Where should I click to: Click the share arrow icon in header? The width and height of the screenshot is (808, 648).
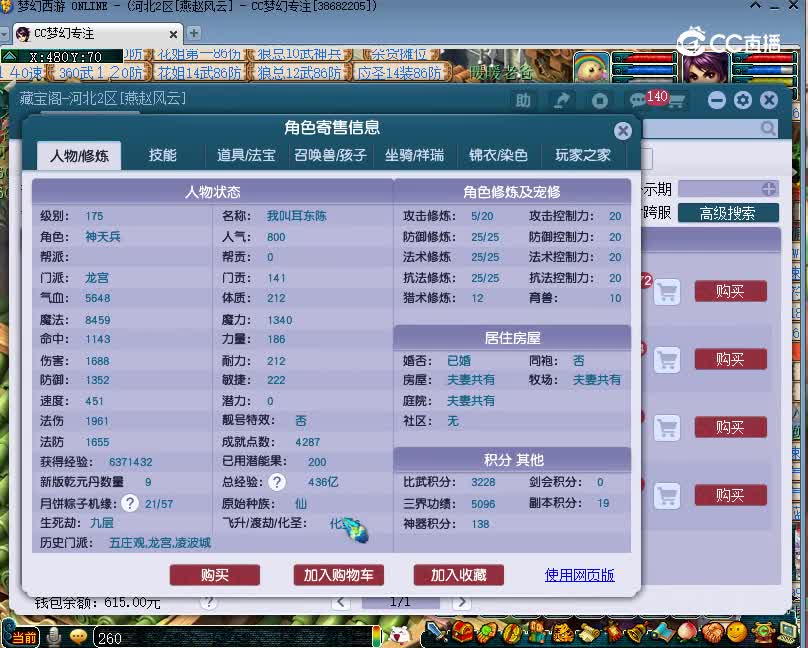coord(561,100)
